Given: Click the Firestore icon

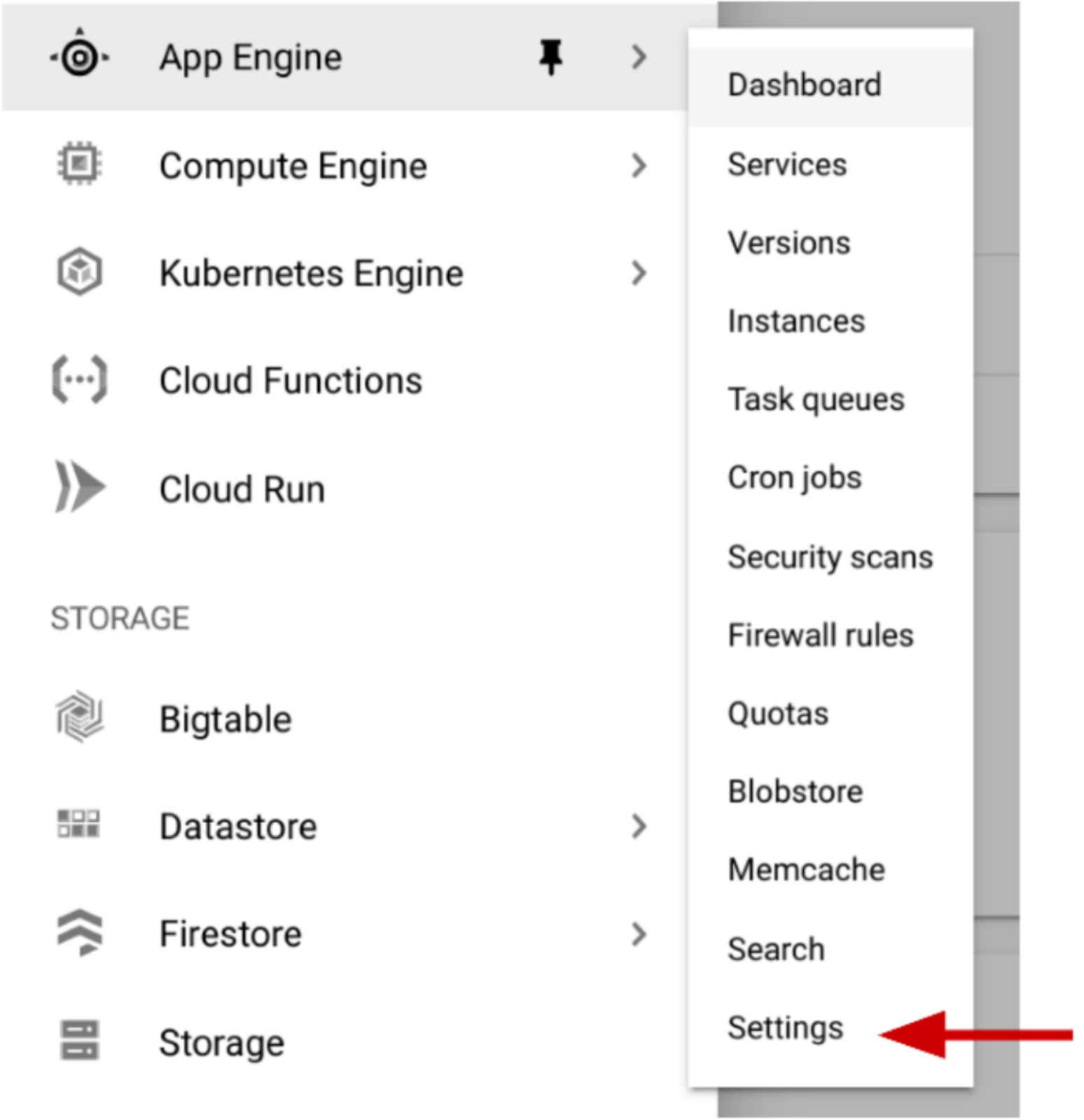Looking at the screenshot, I should click(x=79, y=932).
